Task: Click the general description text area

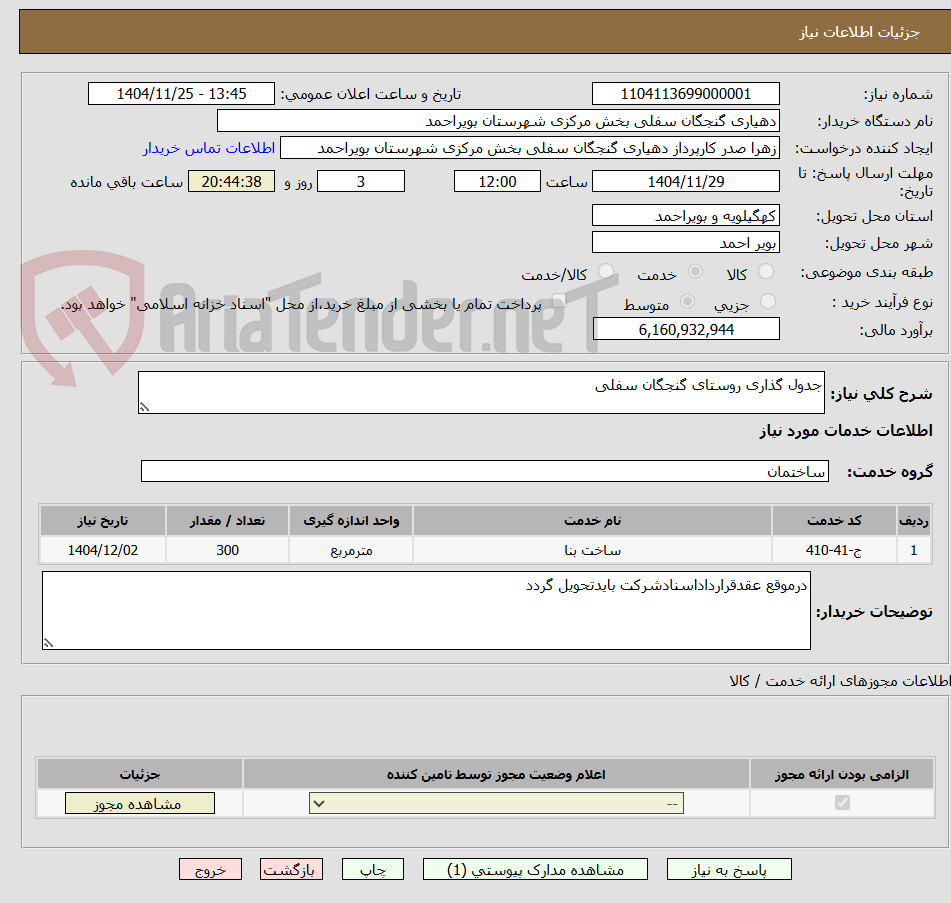Action: click(481, 392)
